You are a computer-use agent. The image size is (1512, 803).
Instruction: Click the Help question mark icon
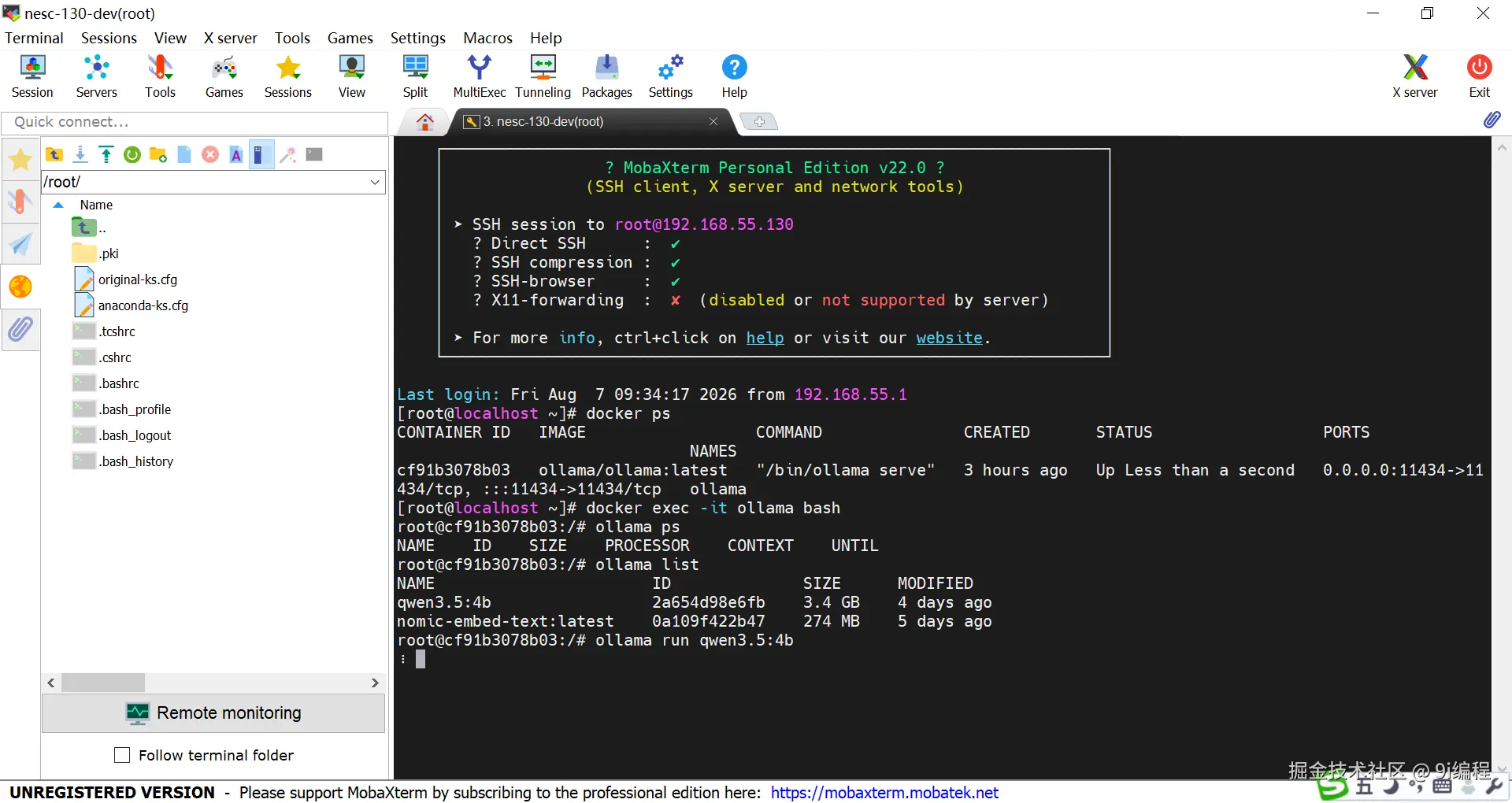pyautogui.click(x=734, y=76)
